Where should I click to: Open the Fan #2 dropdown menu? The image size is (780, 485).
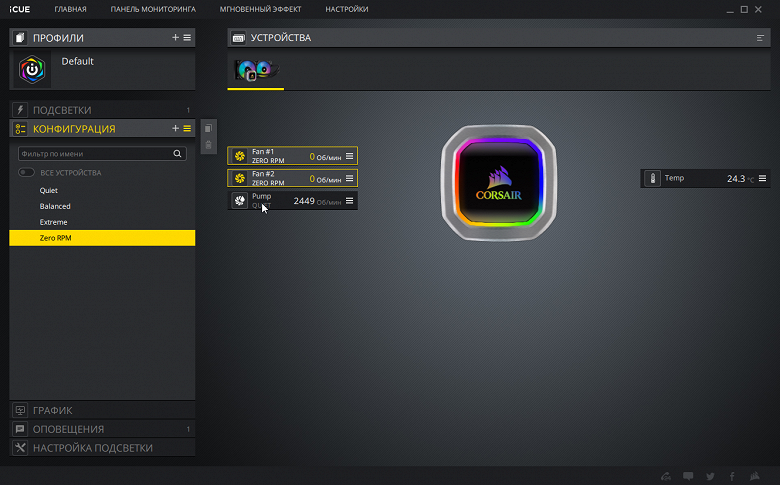coord(350,178)
